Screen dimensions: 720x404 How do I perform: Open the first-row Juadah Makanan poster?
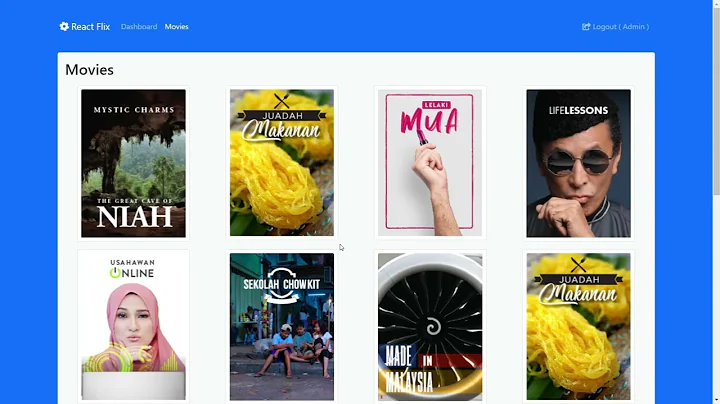pyautogui.click(x=282, y=163)
